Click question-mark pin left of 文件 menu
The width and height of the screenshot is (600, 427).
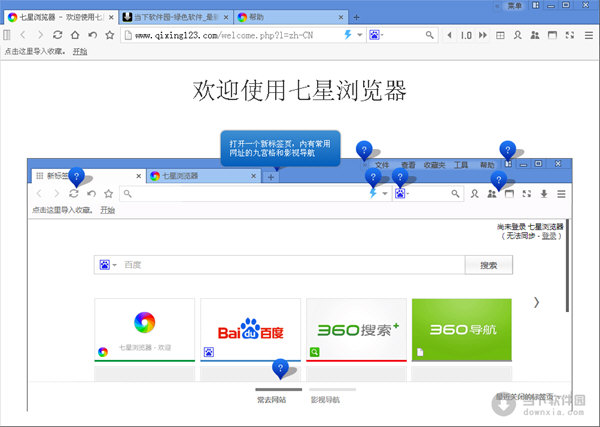coord(364,150)
